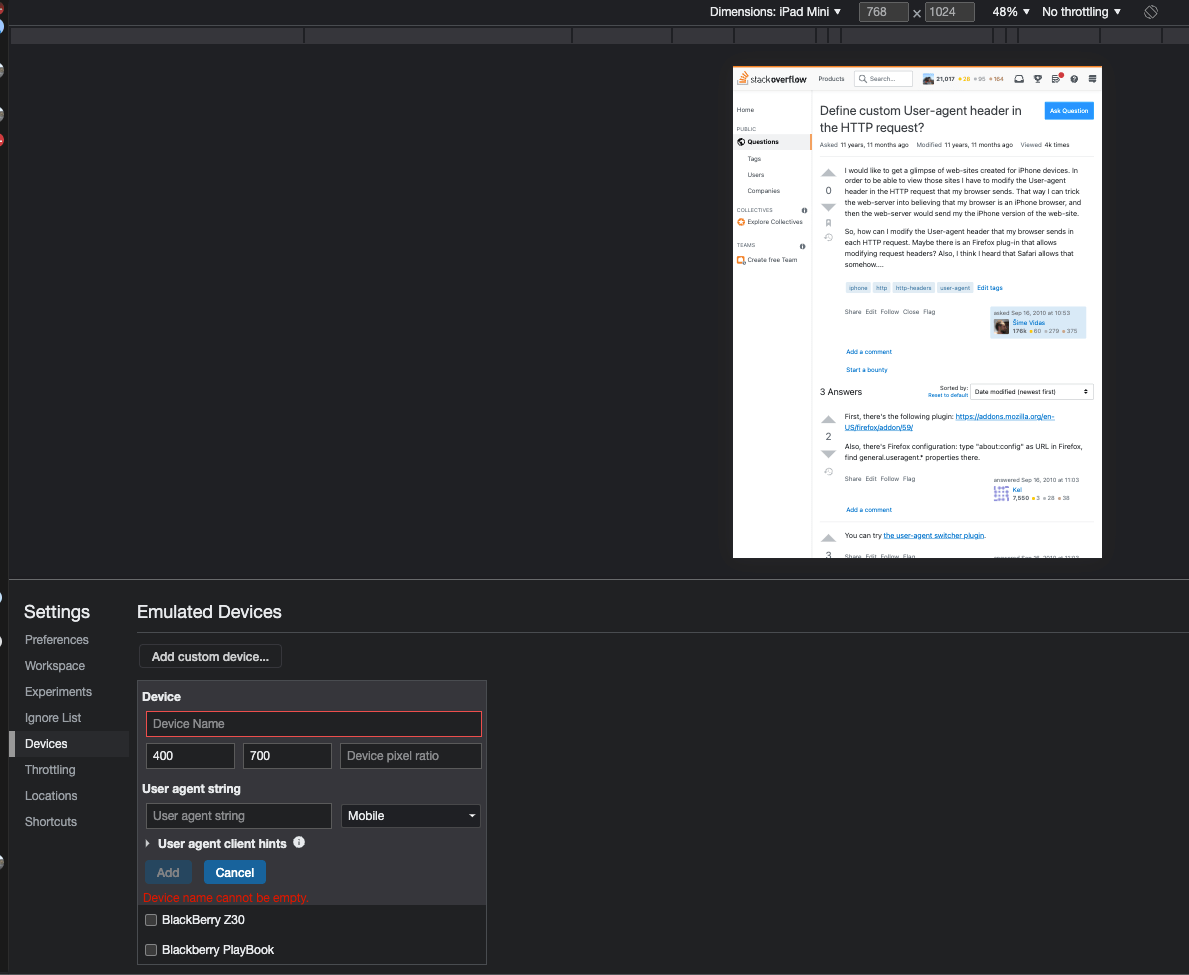Click the viewport width field showing 768
Viewport: 1189px width, 975px height.
pyautogui.click(x=883, y=12)
